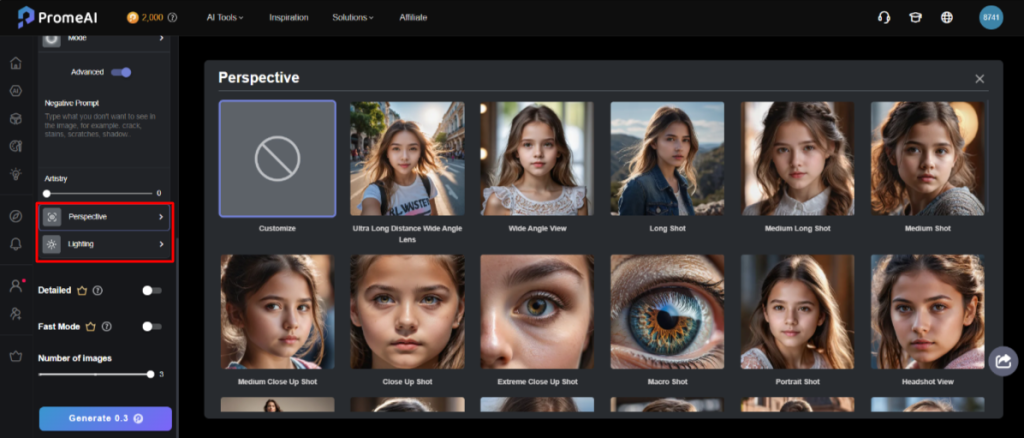Click the Artistry slider track
Image resolution: width=1024 pixels, height=438 pixels.
click(100, 193)
